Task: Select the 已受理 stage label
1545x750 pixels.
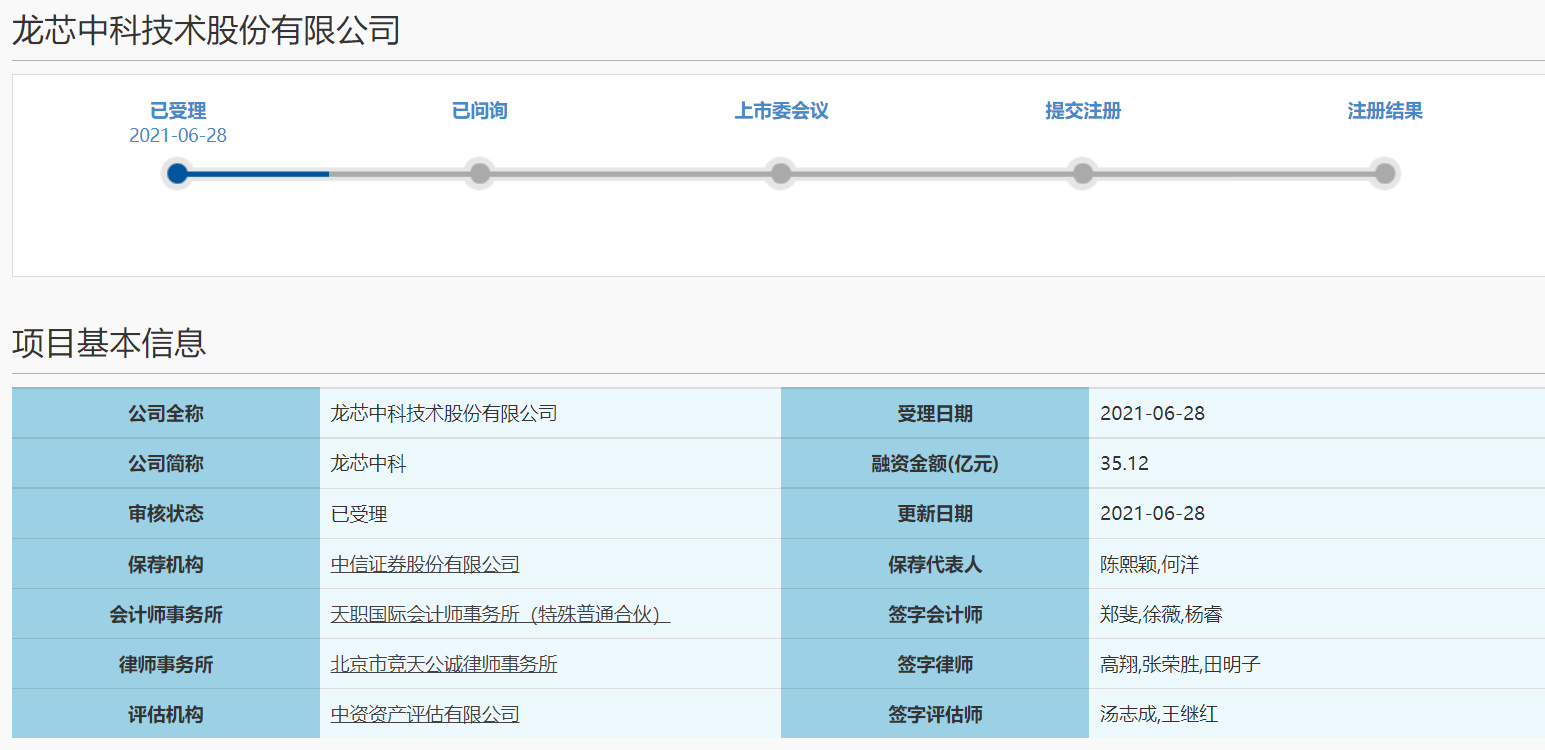Action: point(178,111)
